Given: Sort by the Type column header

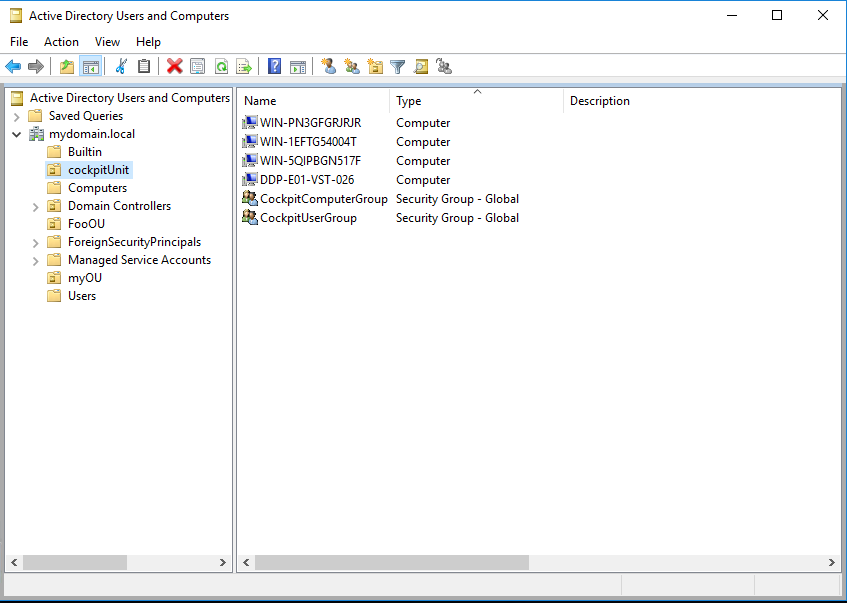Looking at the screenshot, I should [476, 100].
